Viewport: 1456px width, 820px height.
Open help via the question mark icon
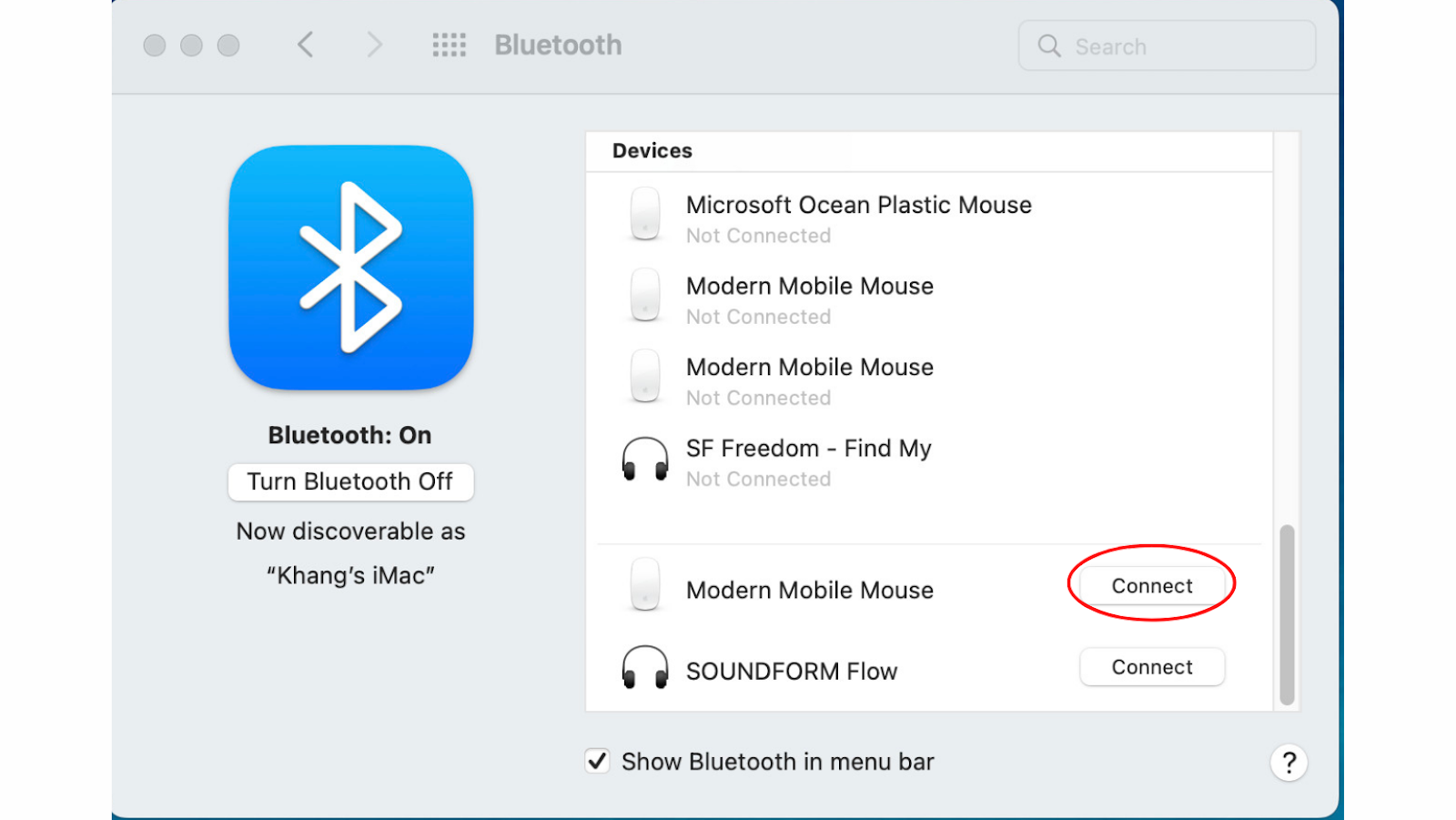[x=1289, y=763]
